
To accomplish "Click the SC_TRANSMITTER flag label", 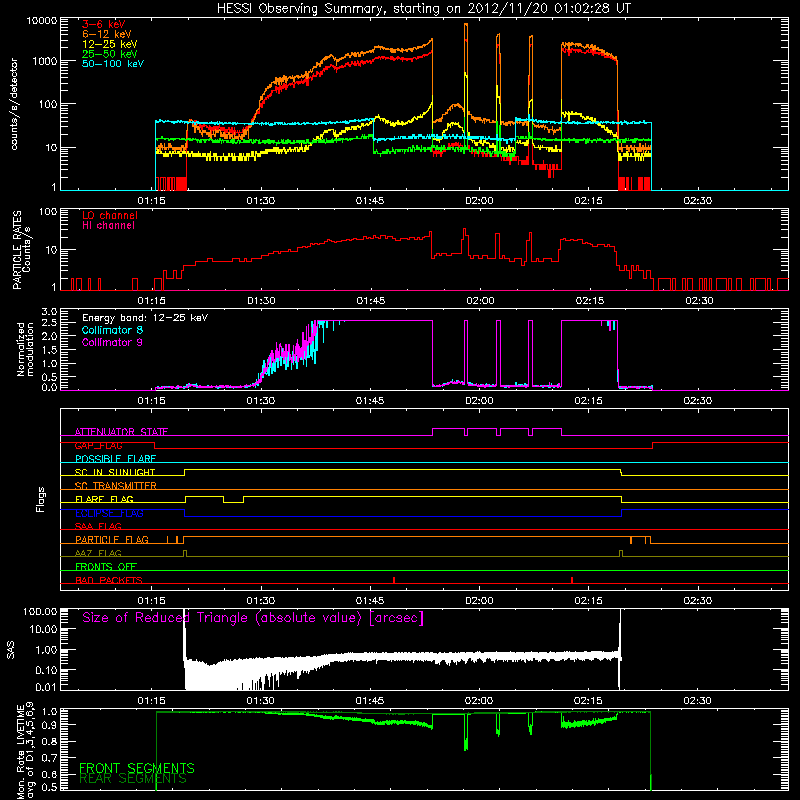I will click(116, 486).
